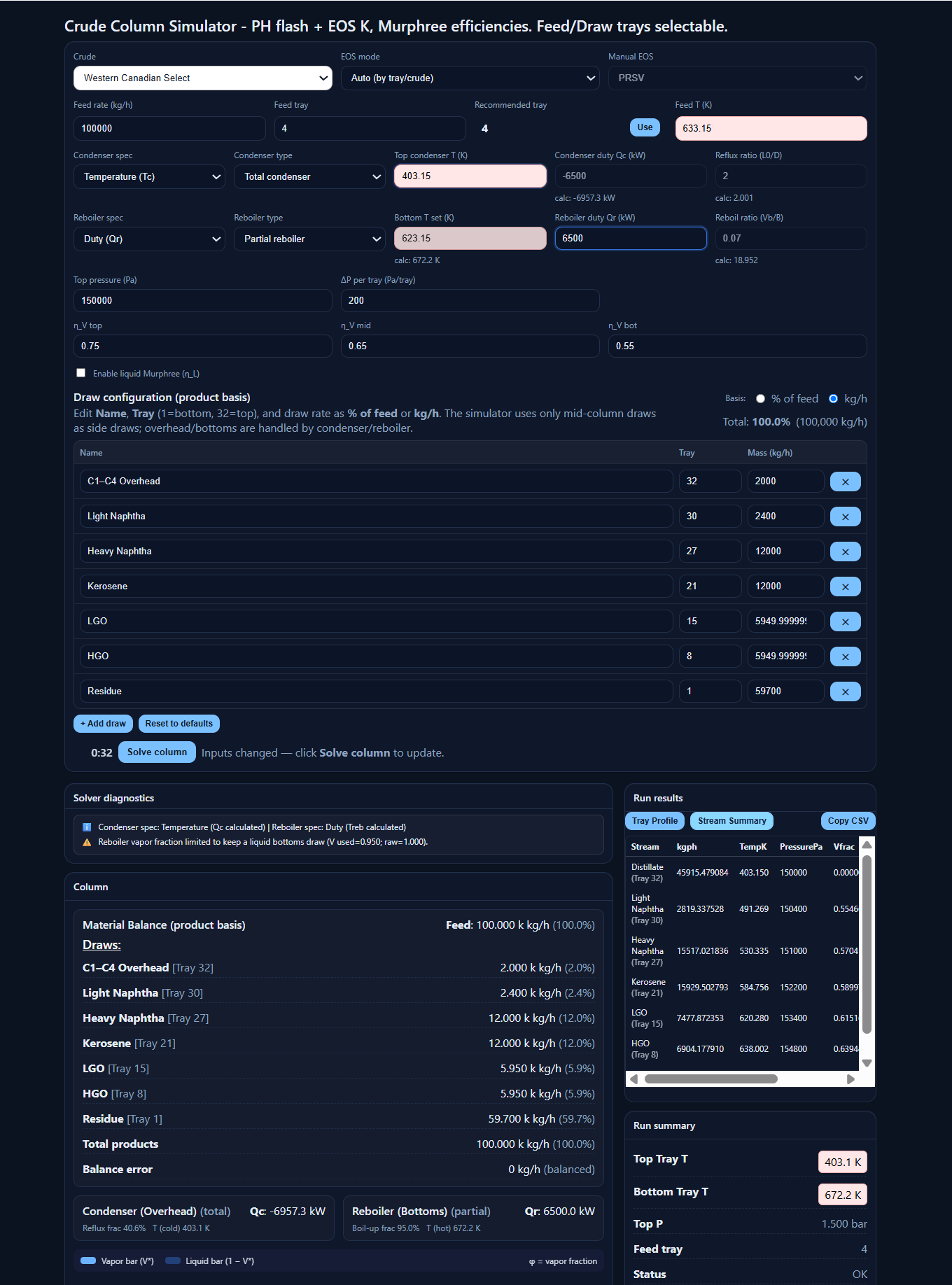
Task: Click Kerosene draw name field
Action: point(377,586)
